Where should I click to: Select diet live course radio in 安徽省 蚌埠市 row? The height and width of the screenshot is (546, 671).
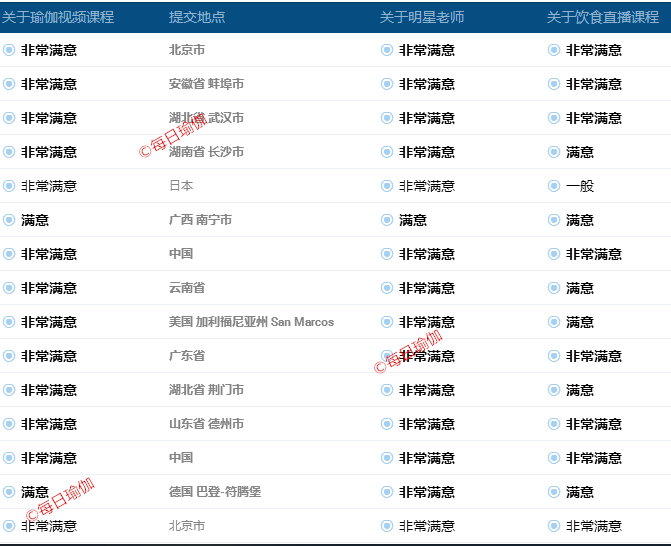(x=554, y=84)
